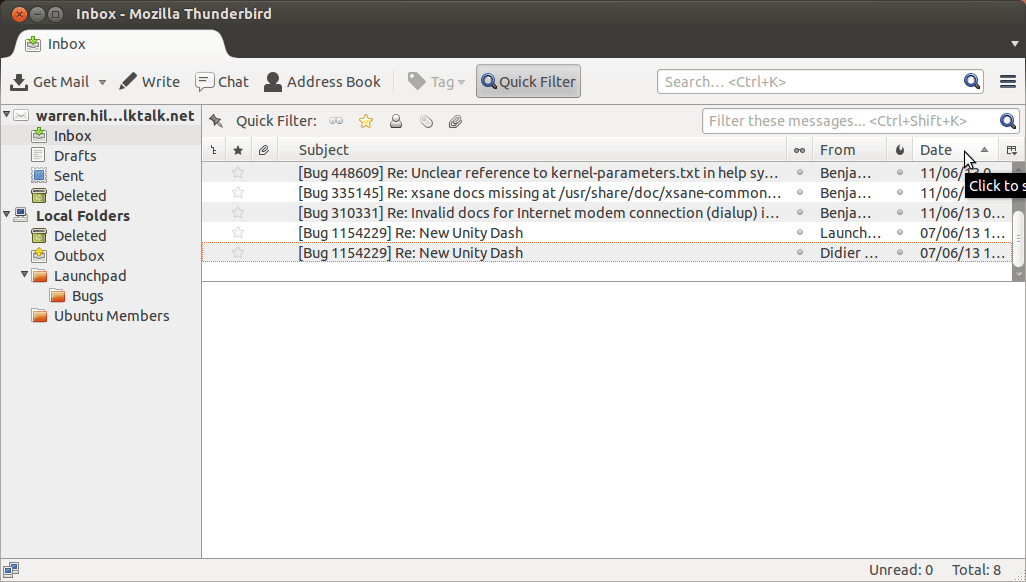
Task: Filter to show only unread messages
Action: click(336, 121)
